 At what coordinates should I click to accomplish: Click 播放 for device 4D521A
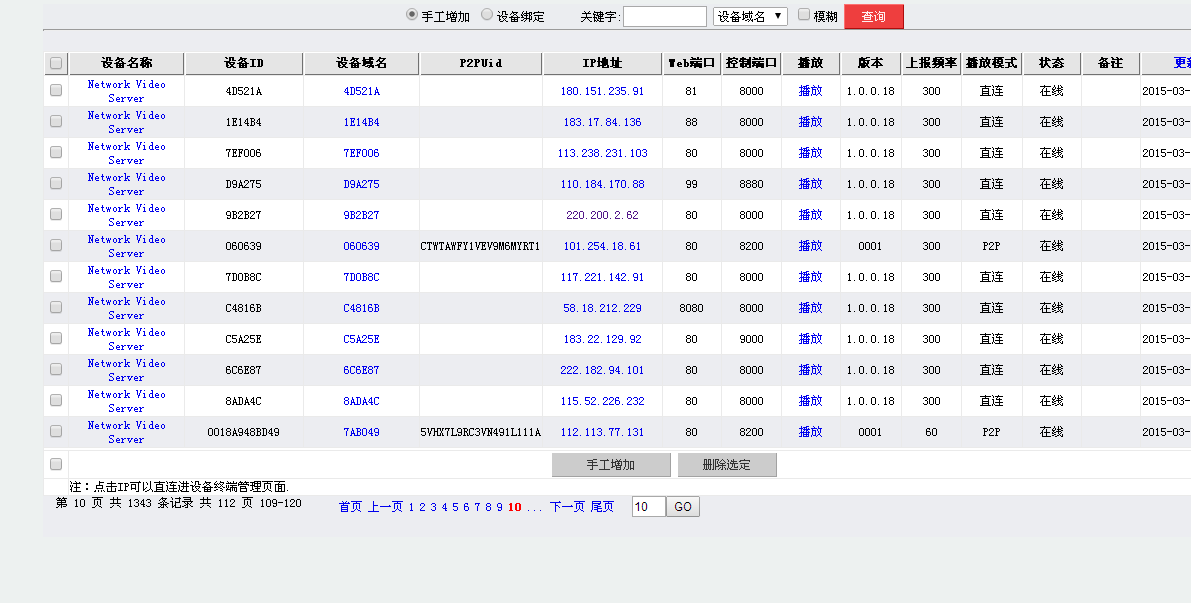[x=810, y=91]
